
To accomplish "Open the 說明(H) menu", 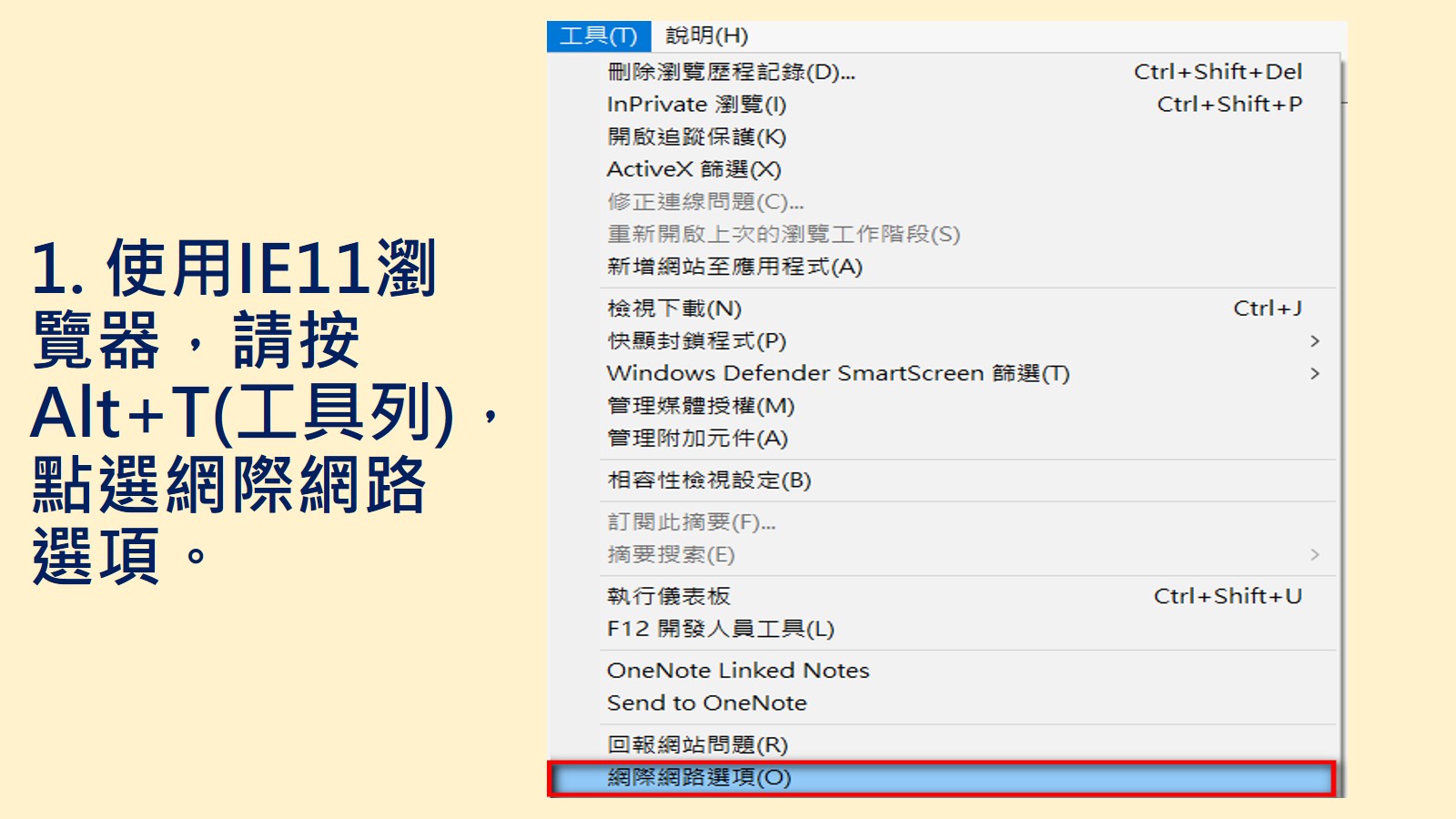I will point(706,36).
